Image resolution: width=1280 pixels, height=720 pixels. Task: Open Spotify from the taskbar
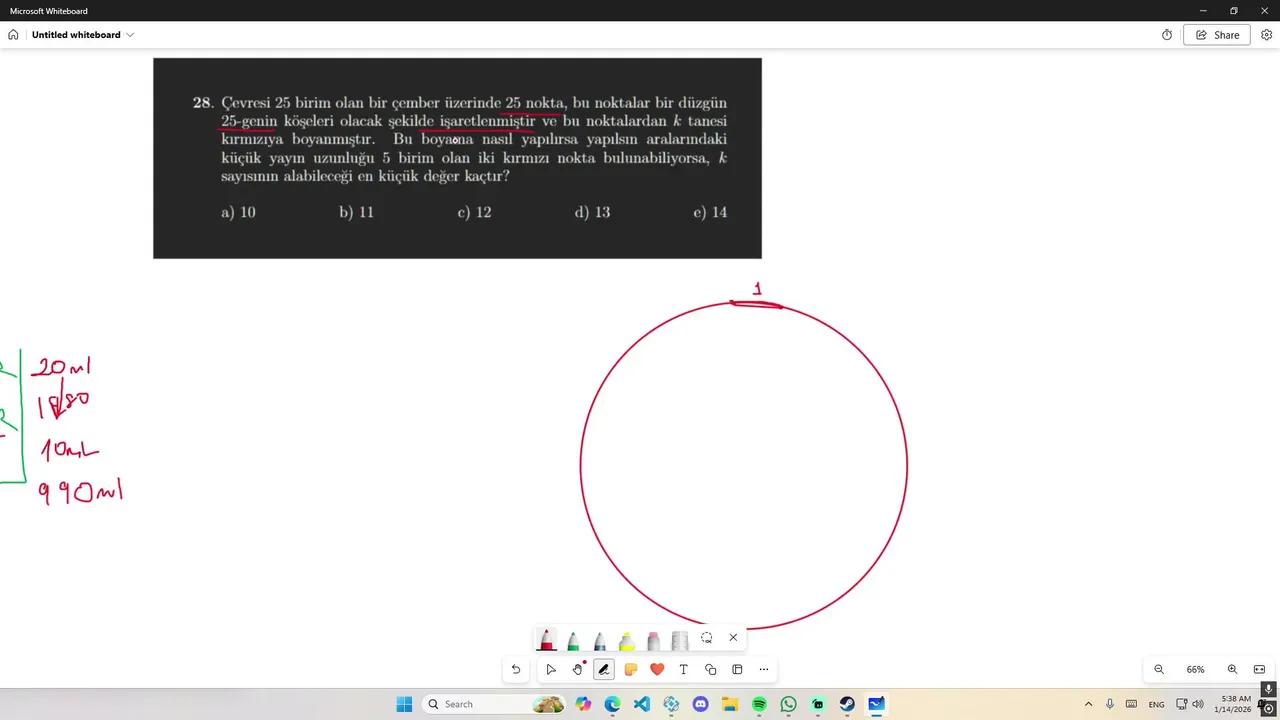coord(759,704)
